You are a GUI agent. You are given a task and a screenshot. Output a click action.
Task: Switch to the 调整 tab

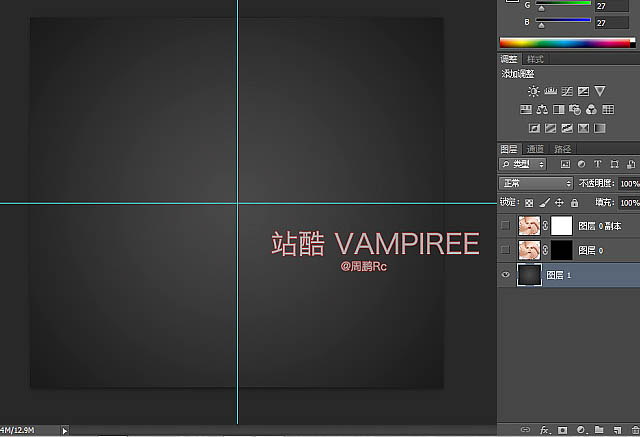(x=509, y=59)
